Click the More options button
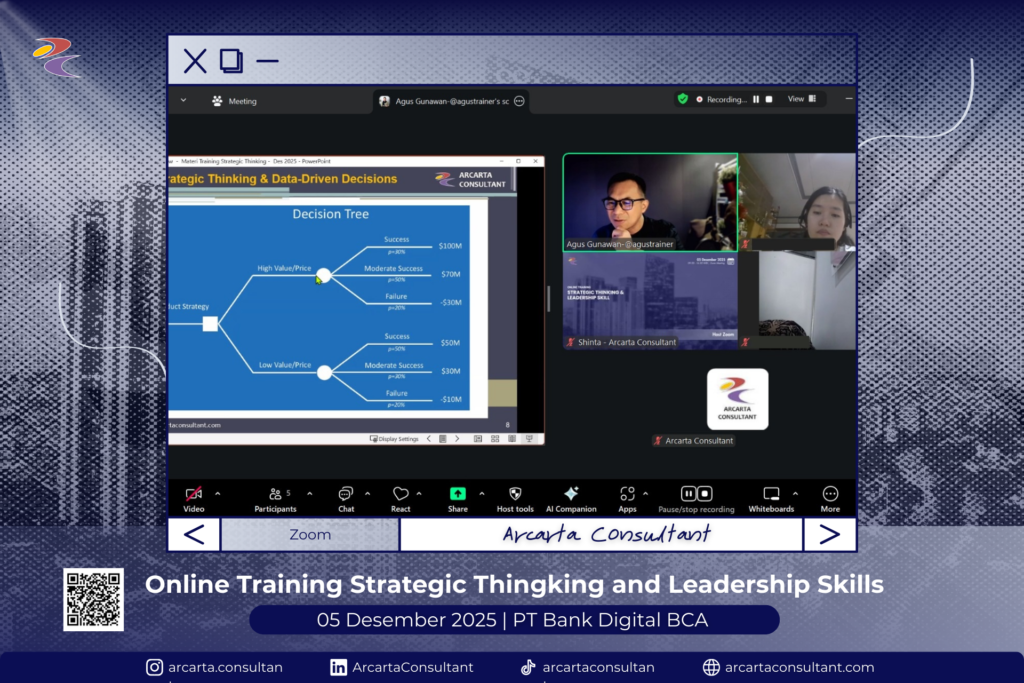 point(830,495)
